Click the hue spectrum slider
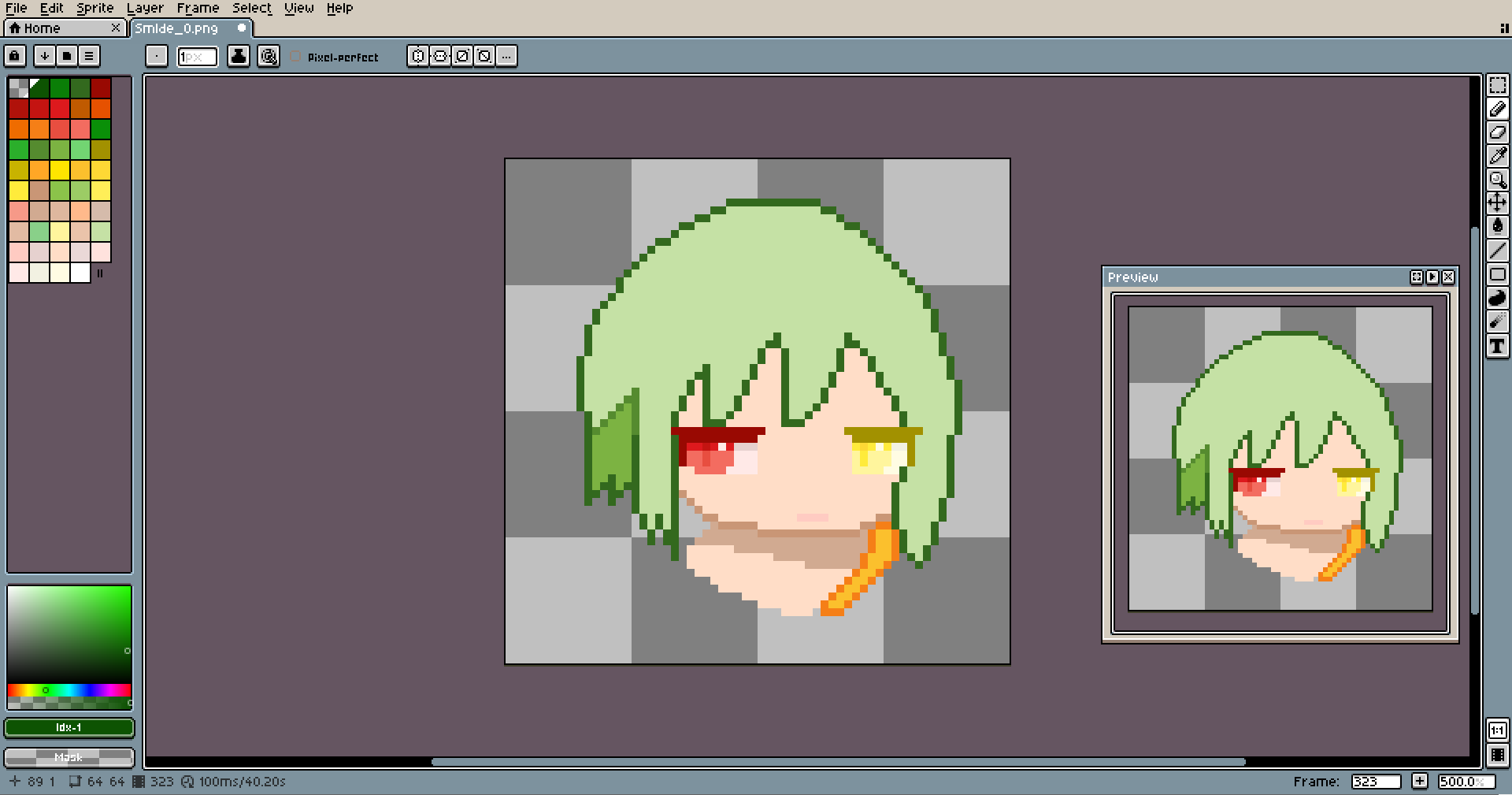The height and width of the screenshot is (795, 1512). (69, 690)
